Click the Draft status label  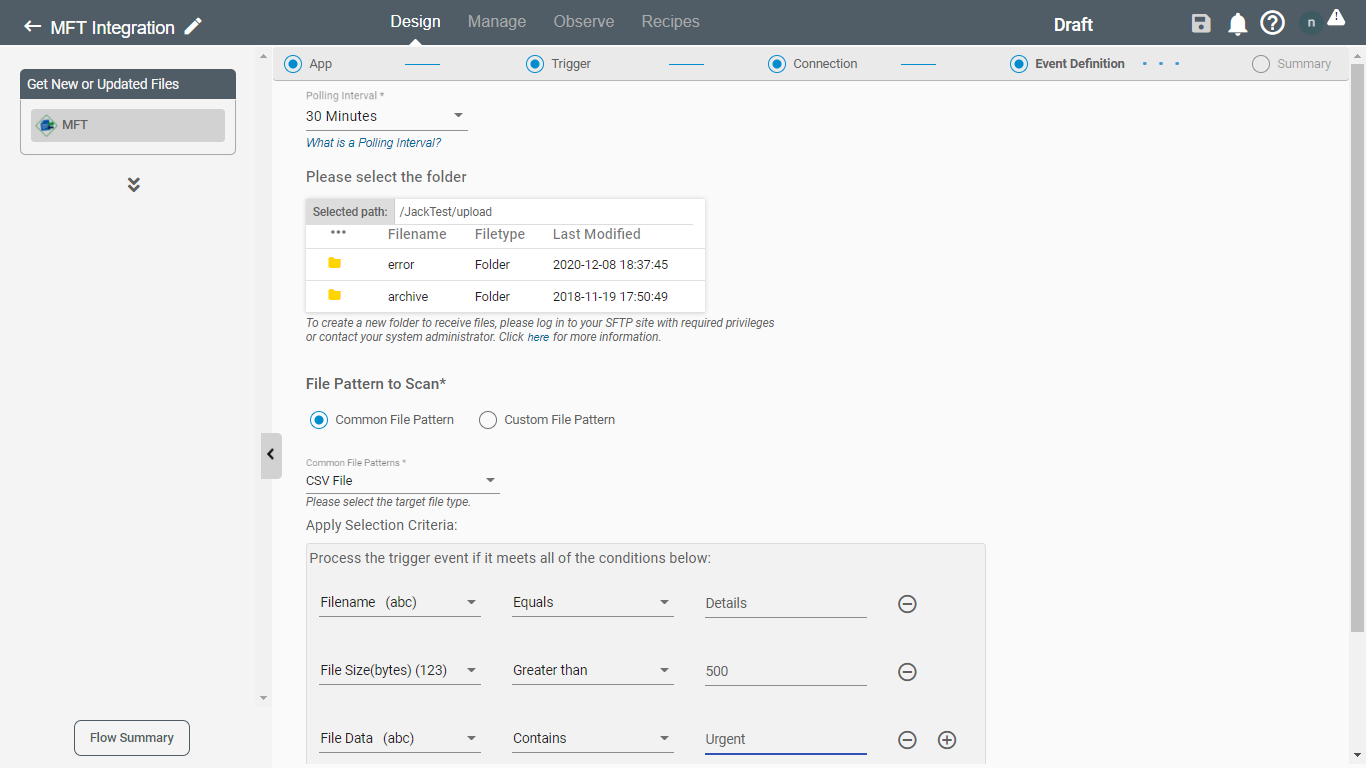point(1073,25)
